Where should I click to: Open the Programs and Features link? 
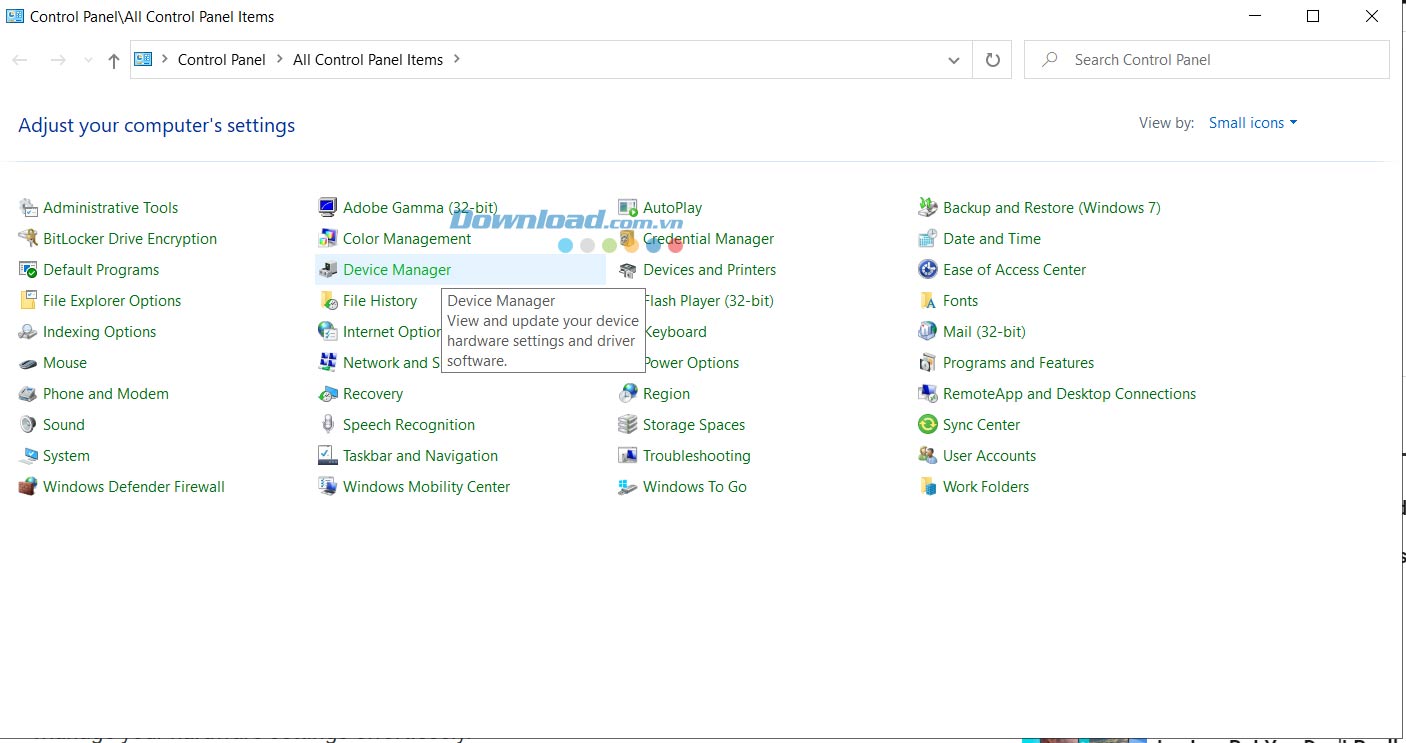point(1018,363)
